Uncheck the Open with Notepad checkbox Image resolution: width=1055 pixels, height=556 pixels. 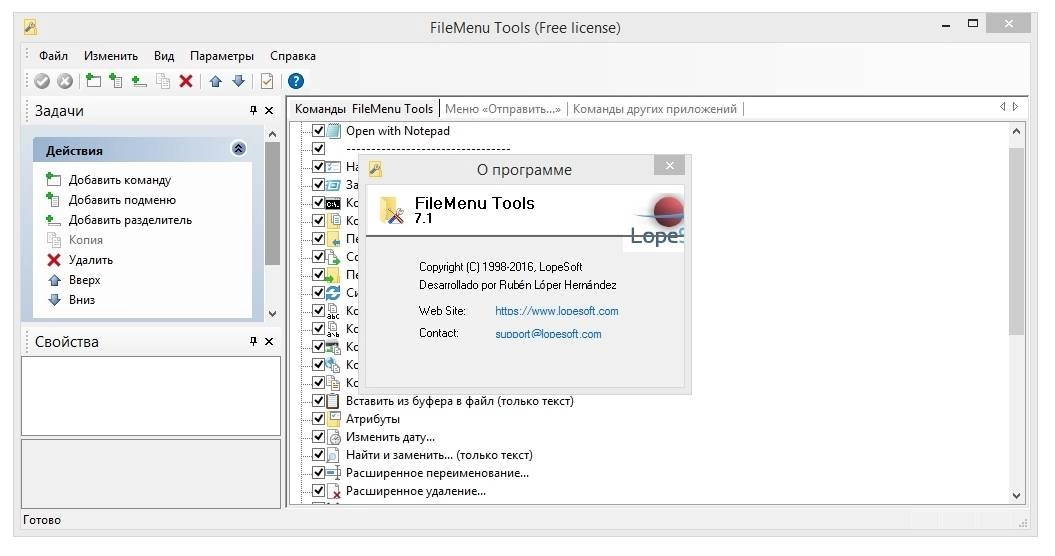[318, 131]
